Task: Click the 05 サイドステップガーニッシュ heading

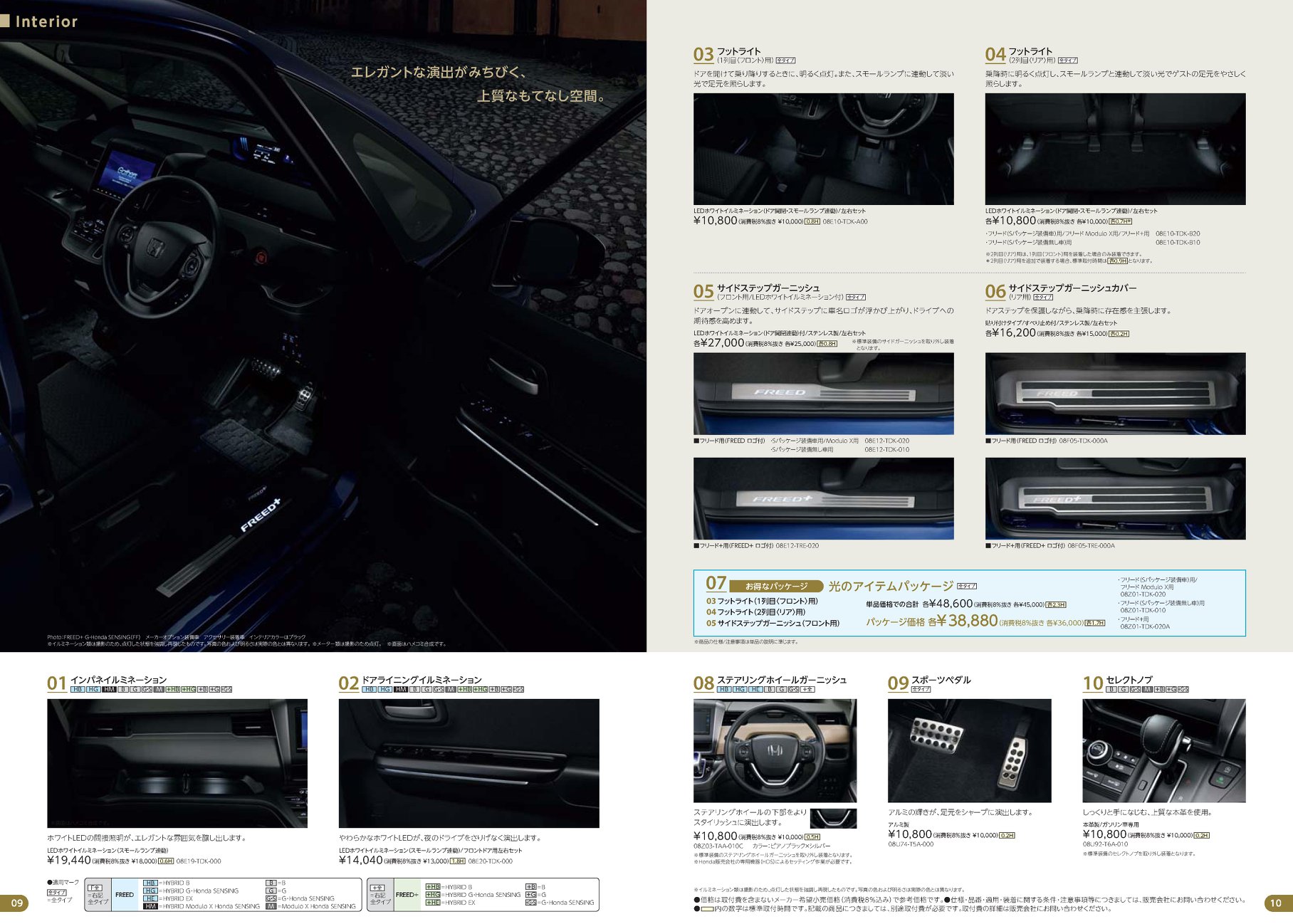Action: pyautogui.click(x=756, y=290)
